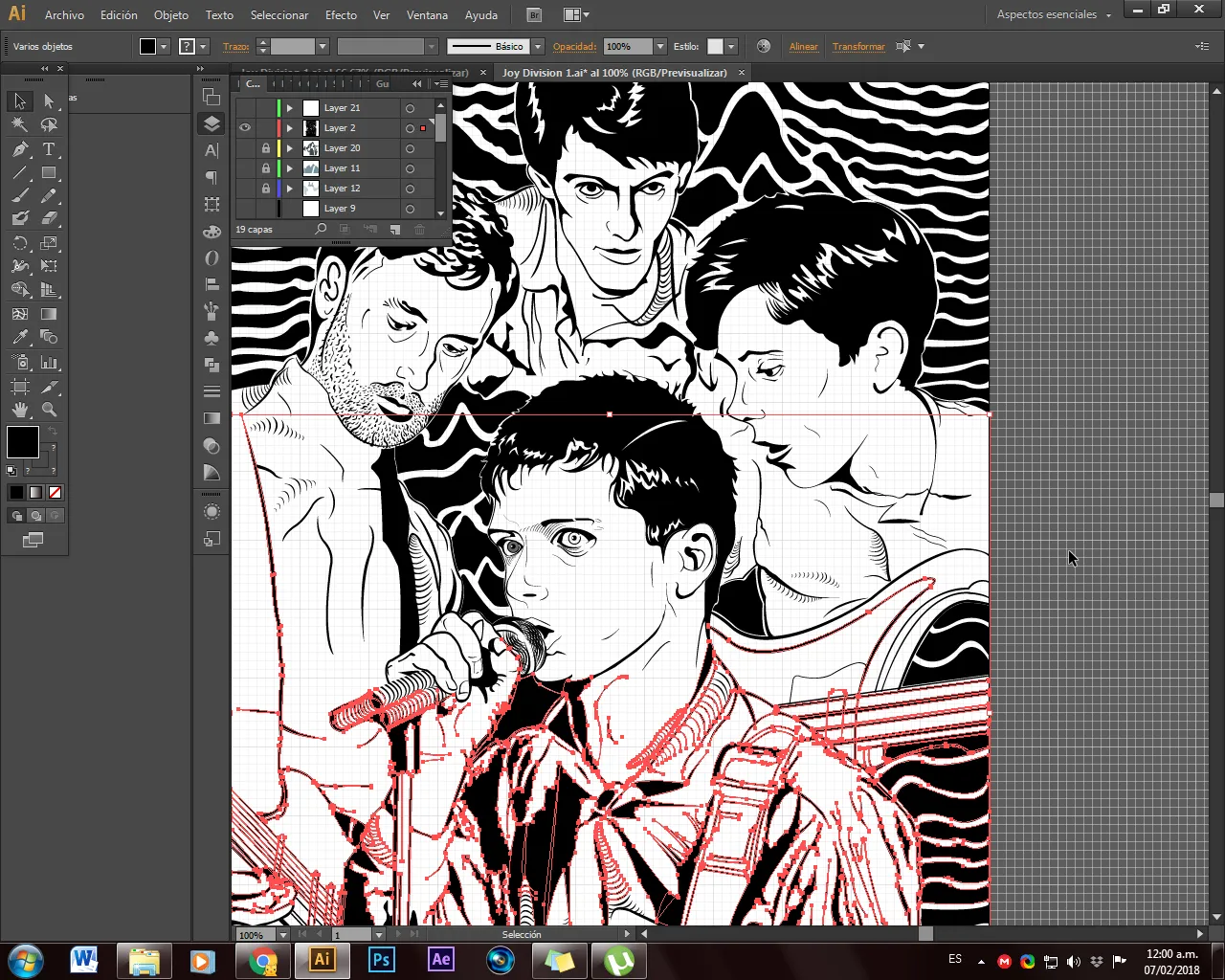The height and width of the screenshot is (980, 1225).
Task: Choose the Lasso tool
Action: [49, 124]
